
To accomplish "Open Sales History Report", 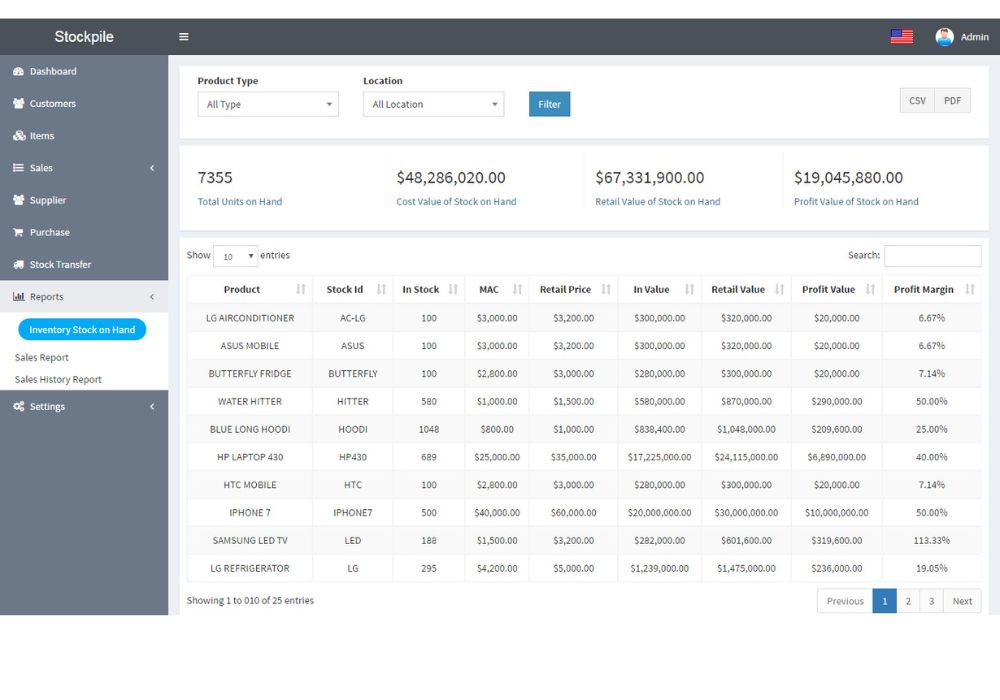I will [58, 380].
